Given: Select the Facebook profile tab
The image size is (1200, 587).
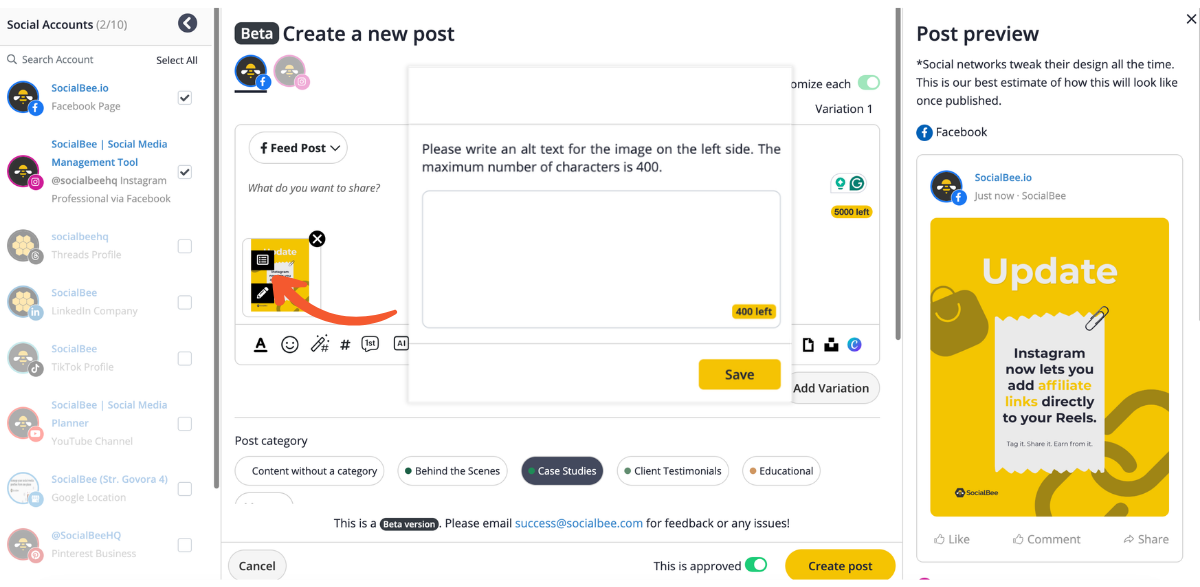Looking at the screenshot, I should [x=250, y=71].
